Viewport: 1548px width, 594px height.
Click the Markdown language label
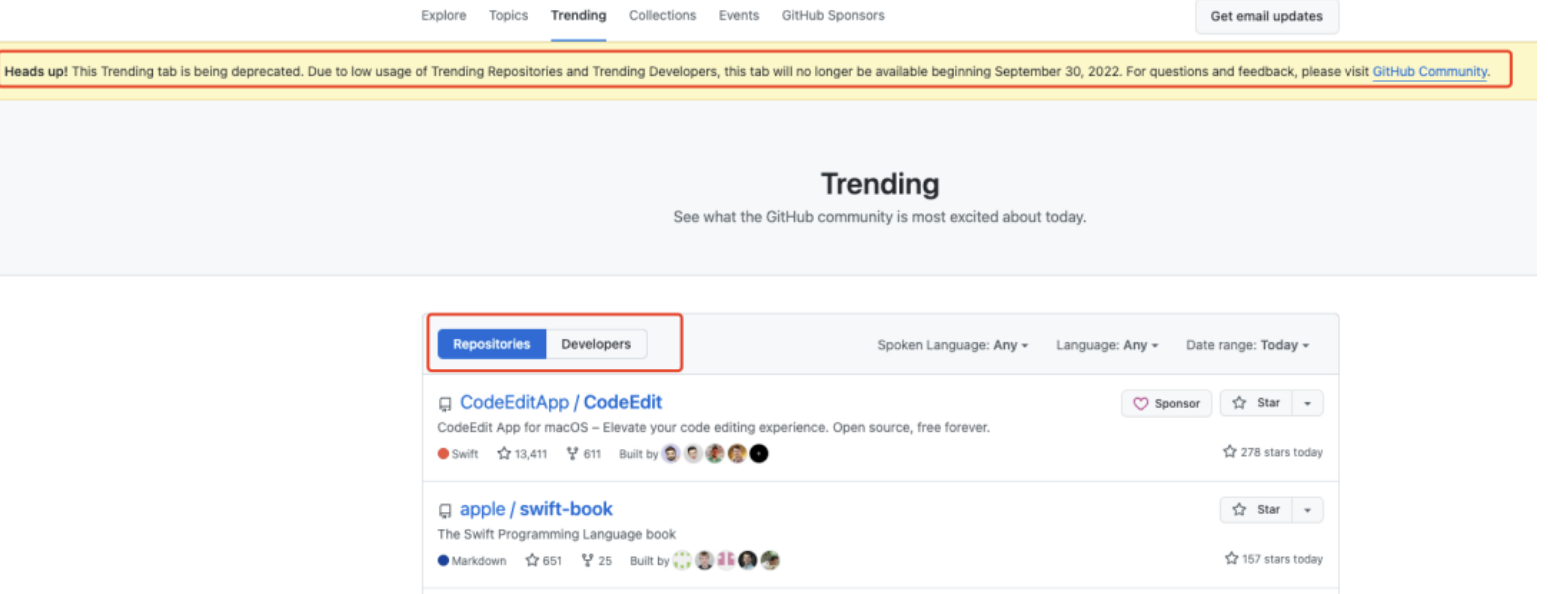472,560
